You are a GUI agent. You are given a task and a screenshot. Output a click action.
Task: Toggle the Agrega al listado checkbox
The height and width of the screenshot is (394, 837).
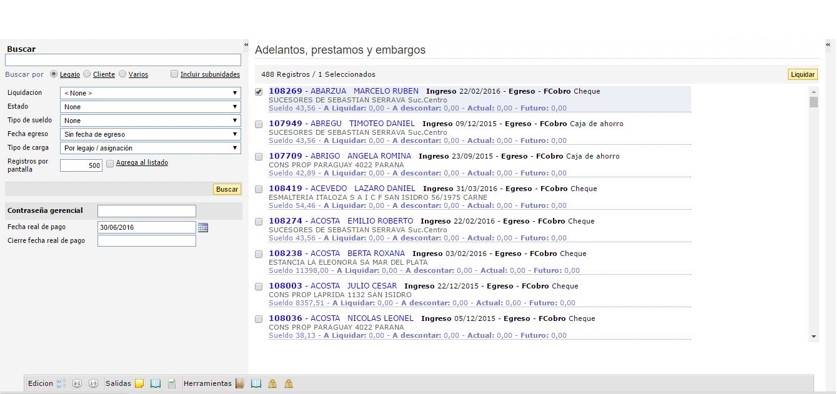110,163
